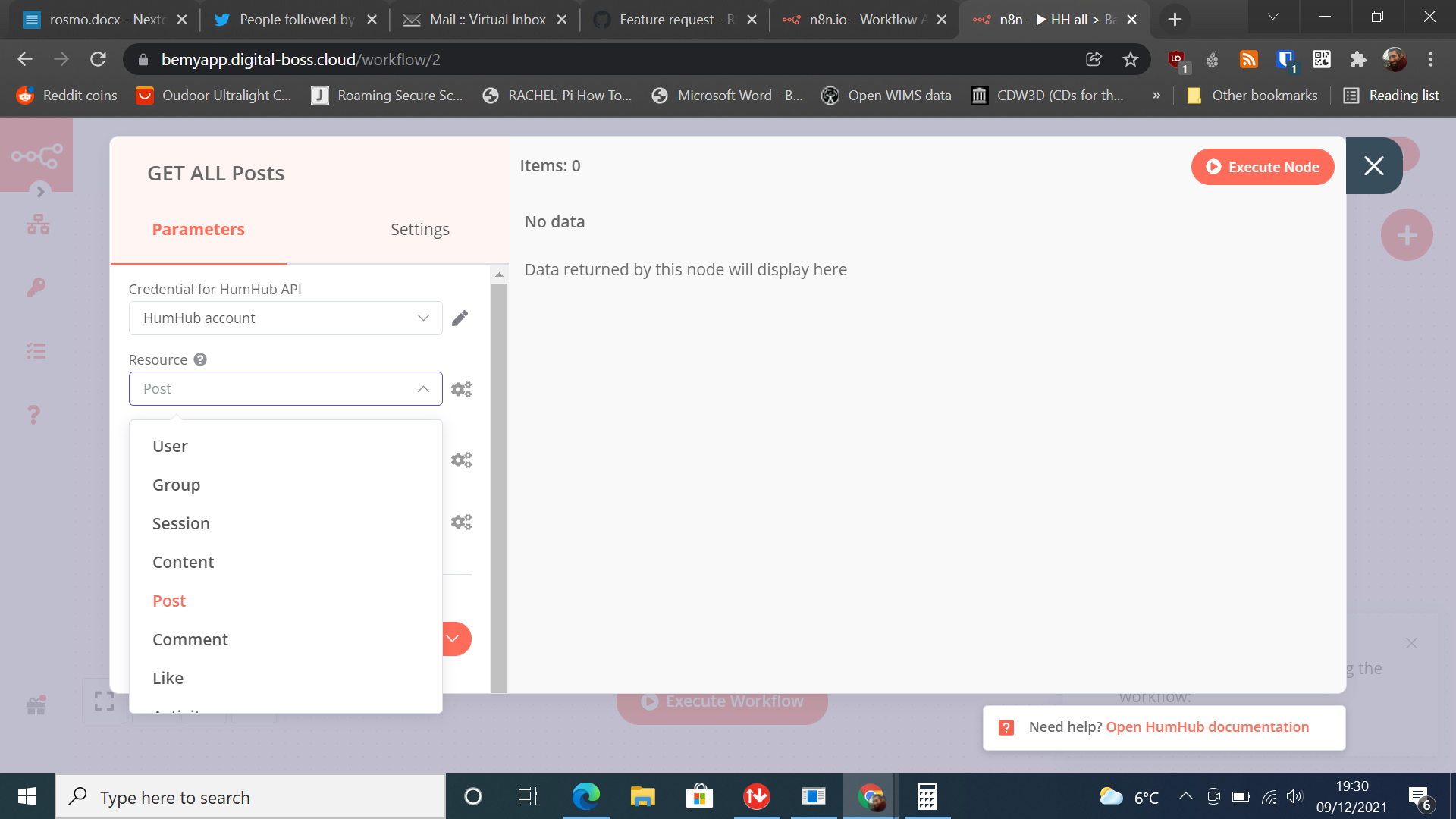Click the Execute Node button
1456x819 pixels.
point(1262,167)
